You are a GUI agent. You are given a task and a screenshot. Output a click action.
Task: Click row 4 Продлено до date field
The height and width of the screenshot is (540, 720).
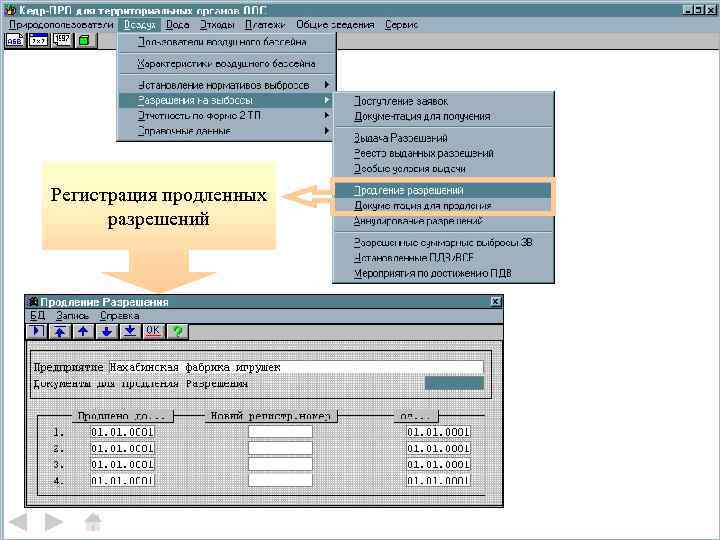pyautogui.click(x=122, y=481)
